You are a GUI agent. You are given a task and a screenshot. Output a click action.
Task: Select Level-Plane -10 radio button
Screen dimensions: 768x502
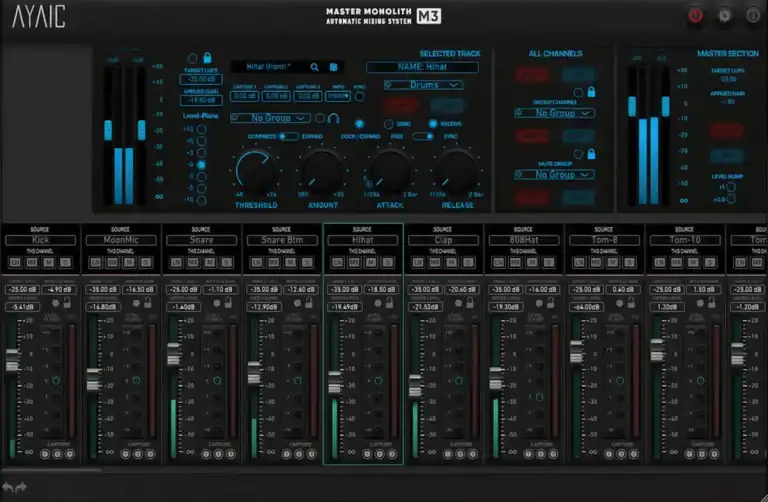point(201,200)
